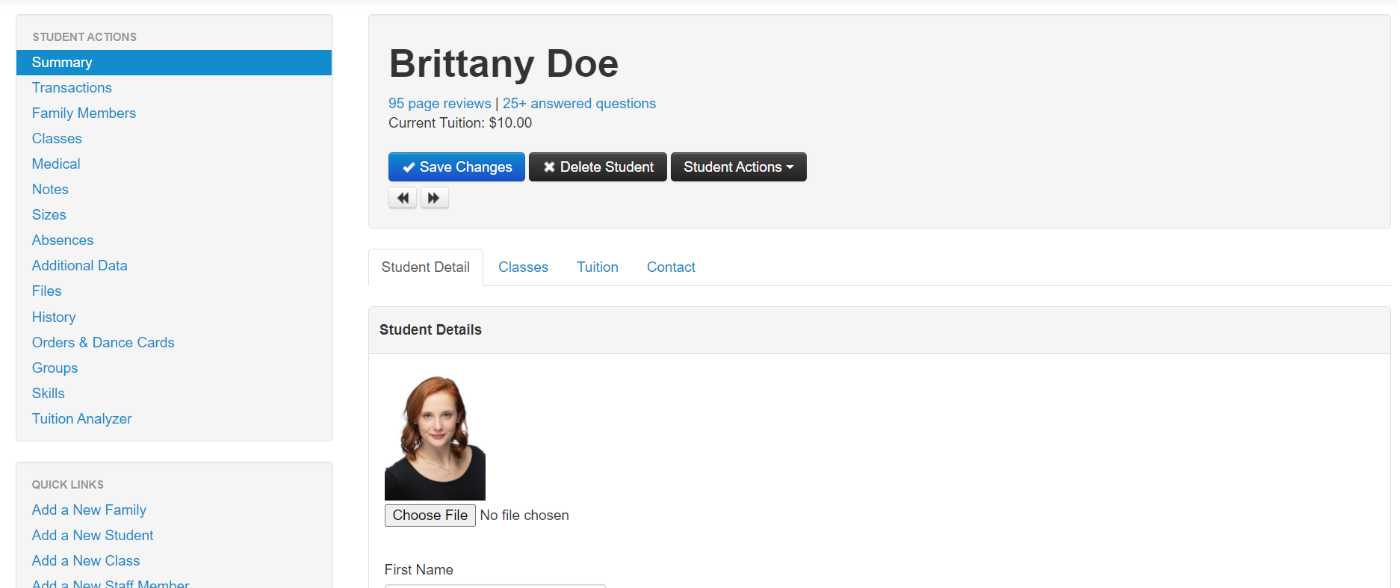This screenshot has width=1400, height=588.
Task: Click the Current Tuition: $10.00 text
Action: click(x=460, y=123)
